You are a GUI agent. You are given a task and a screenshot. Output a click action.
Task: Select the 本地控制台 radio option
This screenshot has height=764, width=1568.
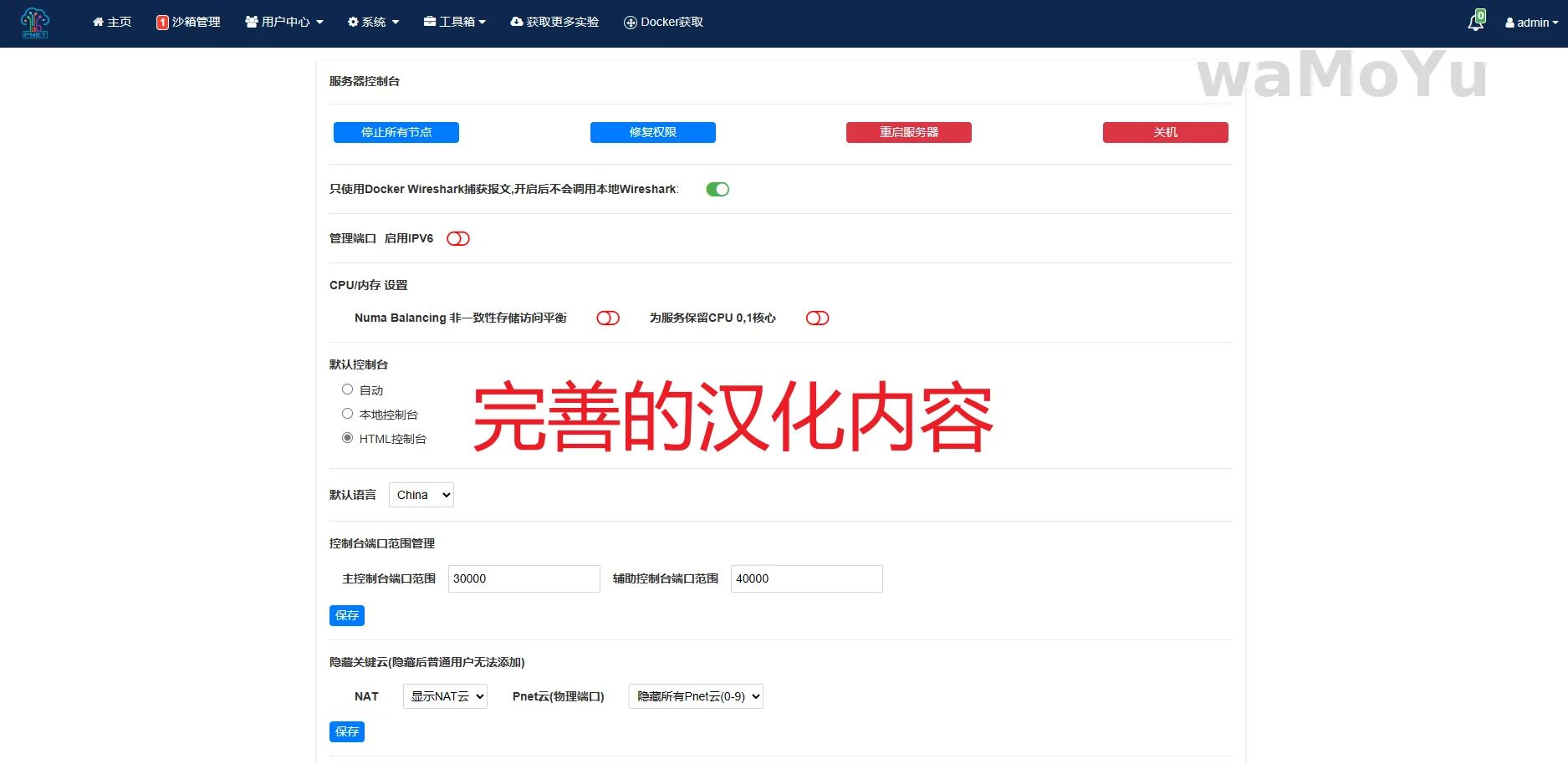(x=347, y=414)
